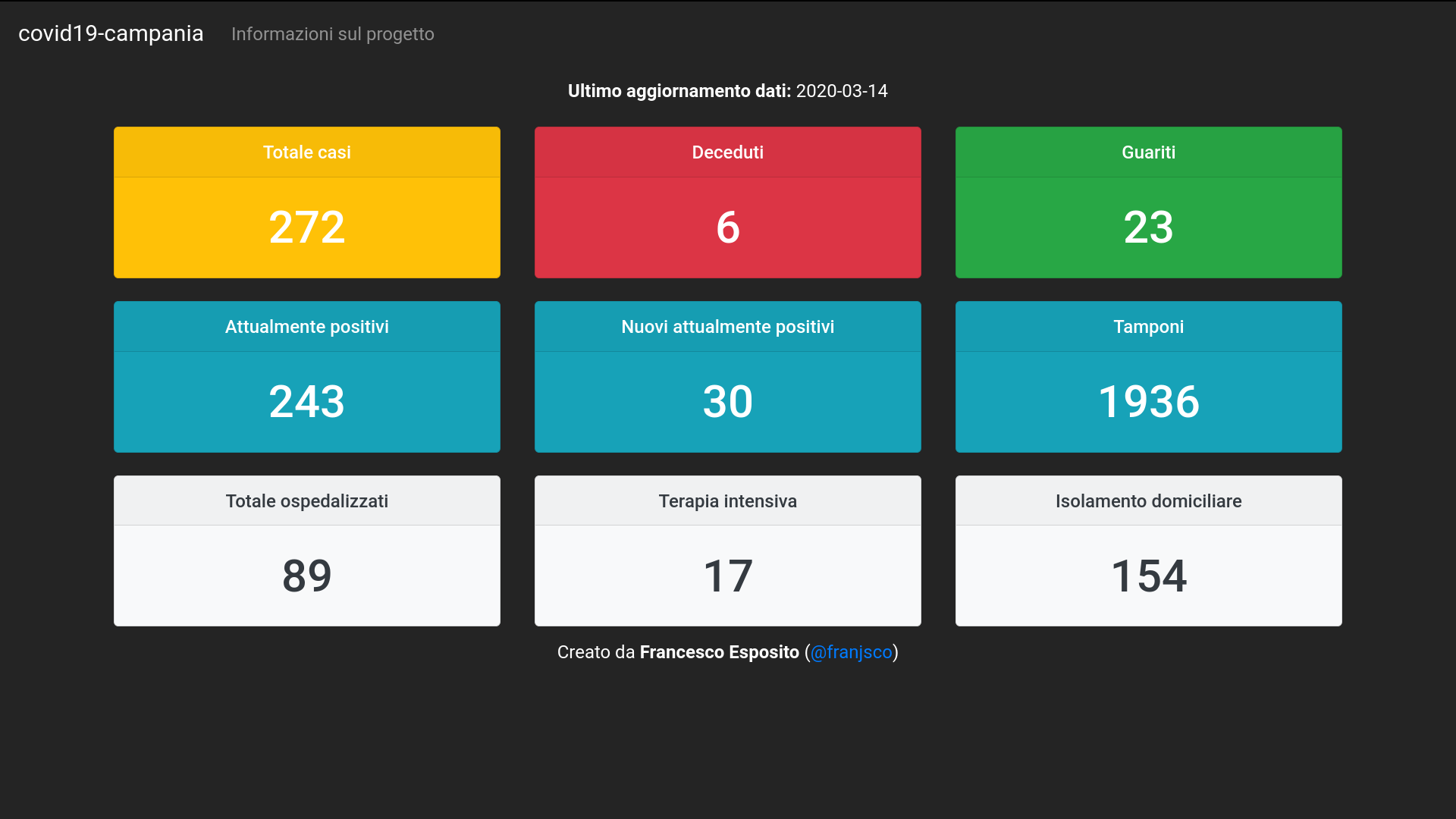This screenshot has width=1456, height=819.
Task: Click the Isolamento domiciliare header
Action: [x=1149, y=501]
